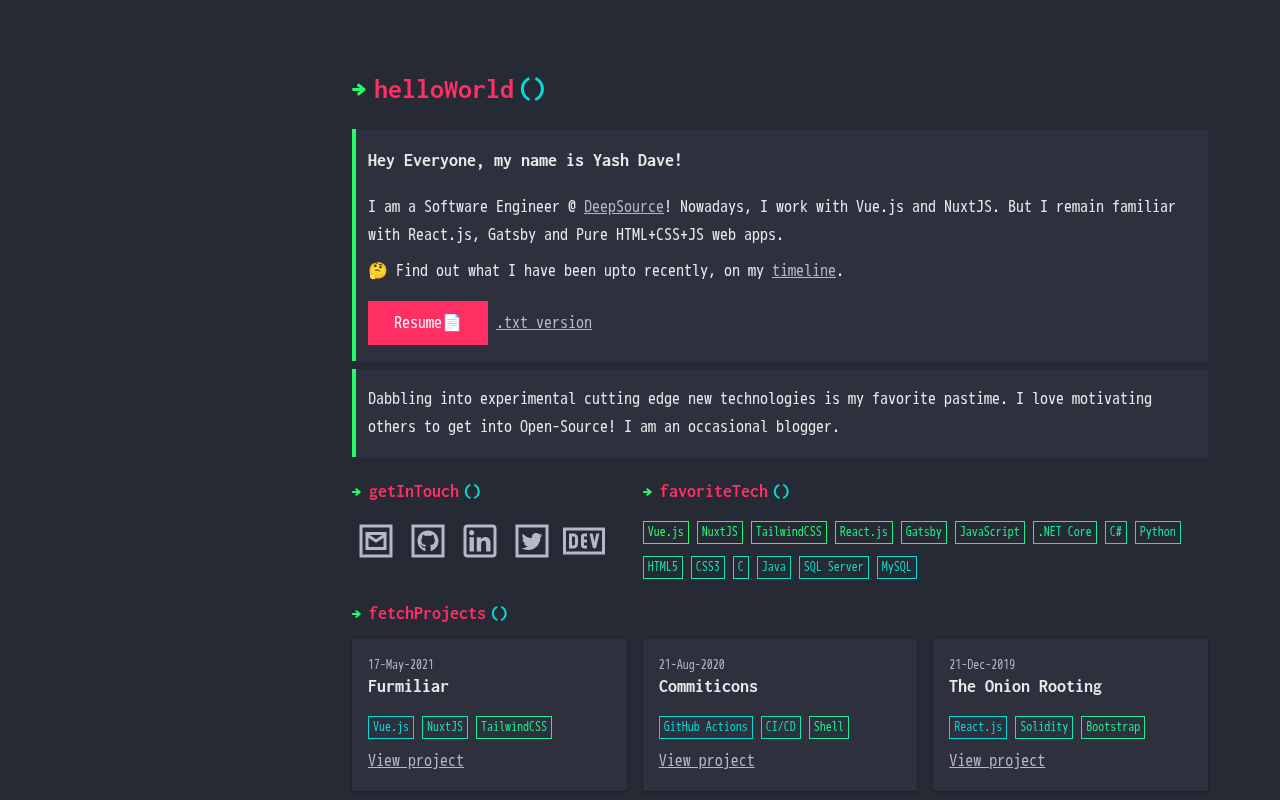The width and height of the screenshot is (1280, 800).
Task: View project for The Onion Rooting
Action: click(997, 761)
